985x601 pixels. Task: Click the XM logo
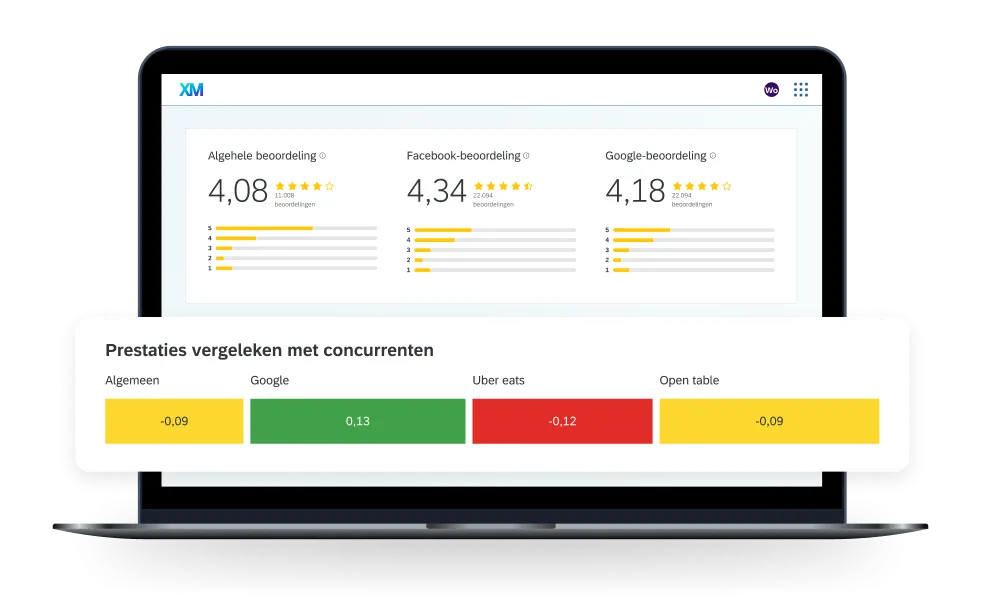(191, 90)
